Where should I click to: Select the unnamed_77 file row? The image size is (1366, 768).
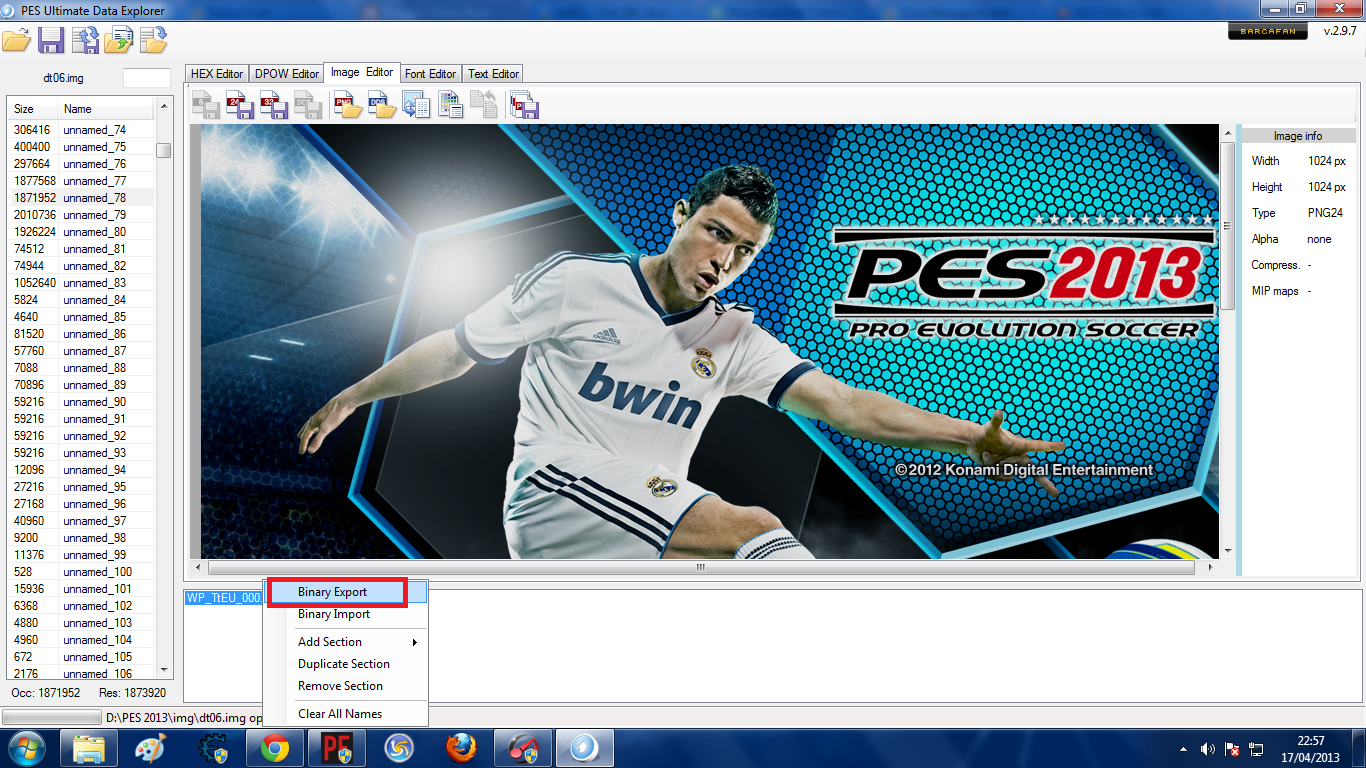pos(81,181)
